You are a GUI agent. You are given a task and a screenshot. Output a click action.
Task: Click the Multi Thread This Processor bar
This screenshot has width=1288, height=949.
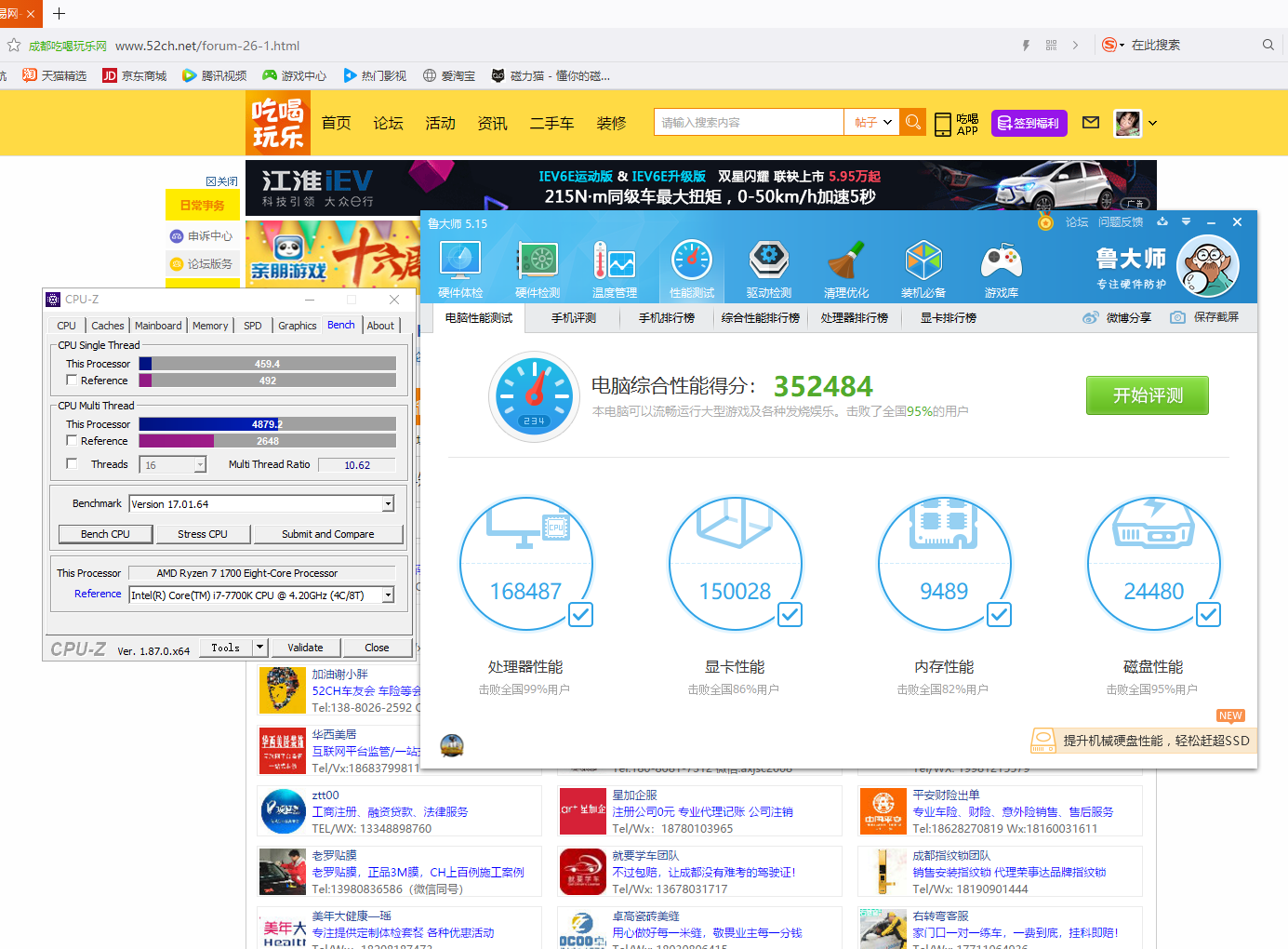point(268,424)
